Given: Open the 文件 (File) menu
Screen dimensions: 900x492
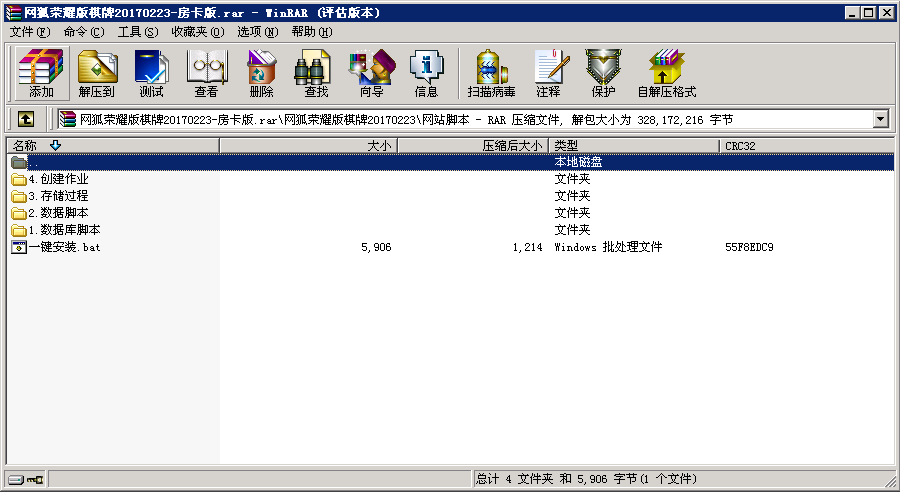Looking at the screenshot, I should click(x=29, y=32).
